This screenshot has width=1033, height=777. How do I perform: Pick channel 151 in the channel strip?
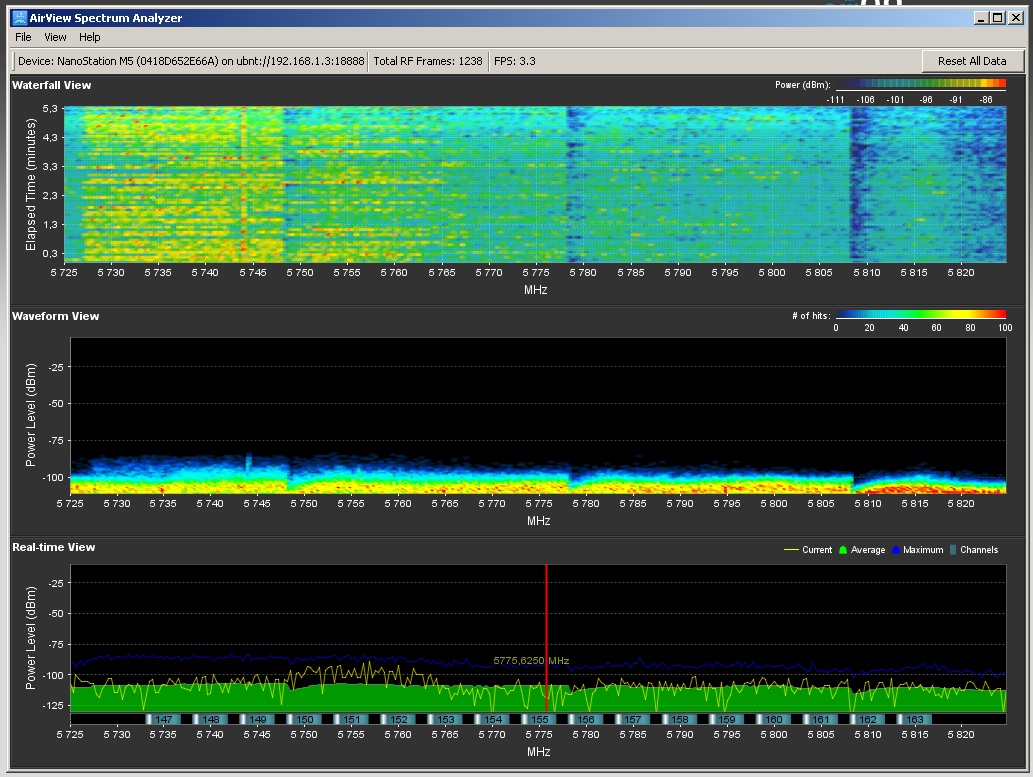(x=351, y=720)
